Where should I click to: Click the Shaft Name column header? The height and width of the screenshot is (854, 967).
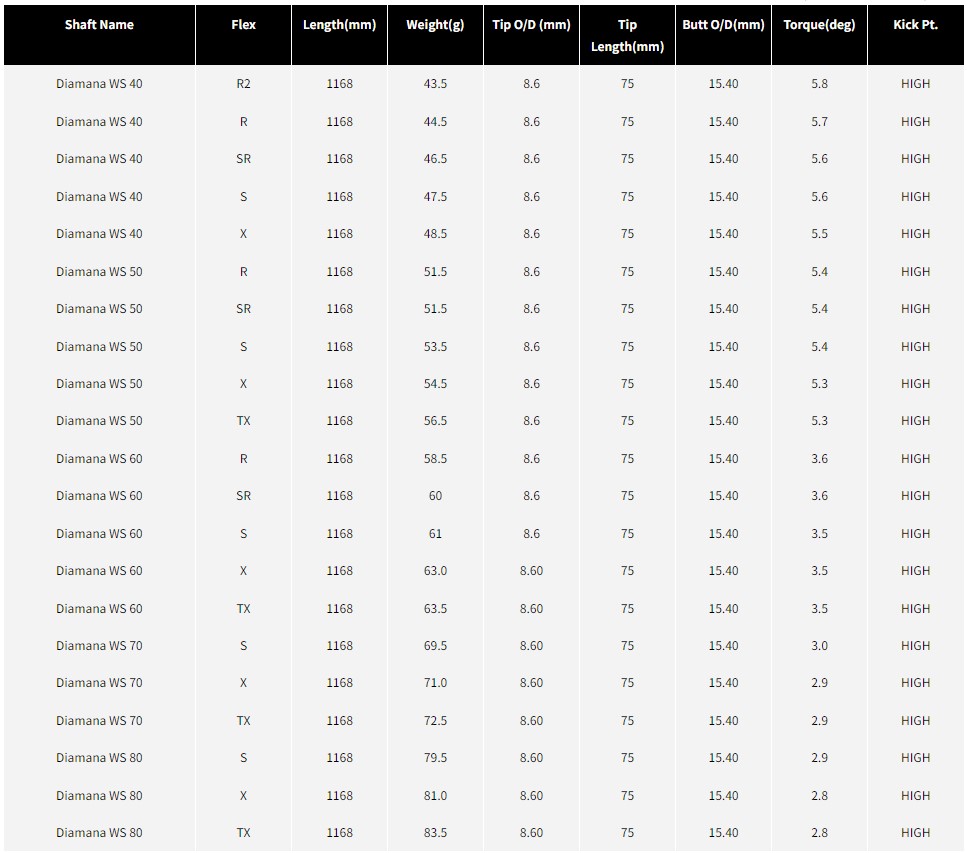(99, 25)
